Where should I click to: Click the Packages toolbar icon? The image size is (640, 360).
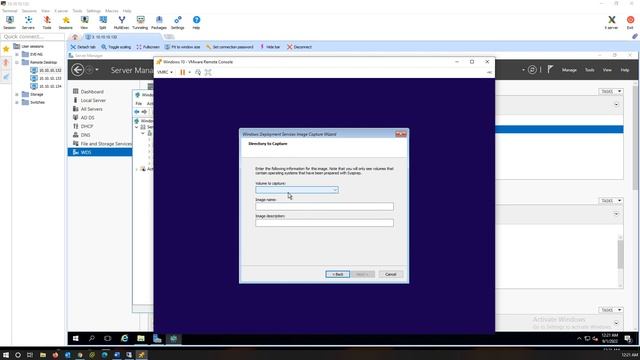coord(159,22)
